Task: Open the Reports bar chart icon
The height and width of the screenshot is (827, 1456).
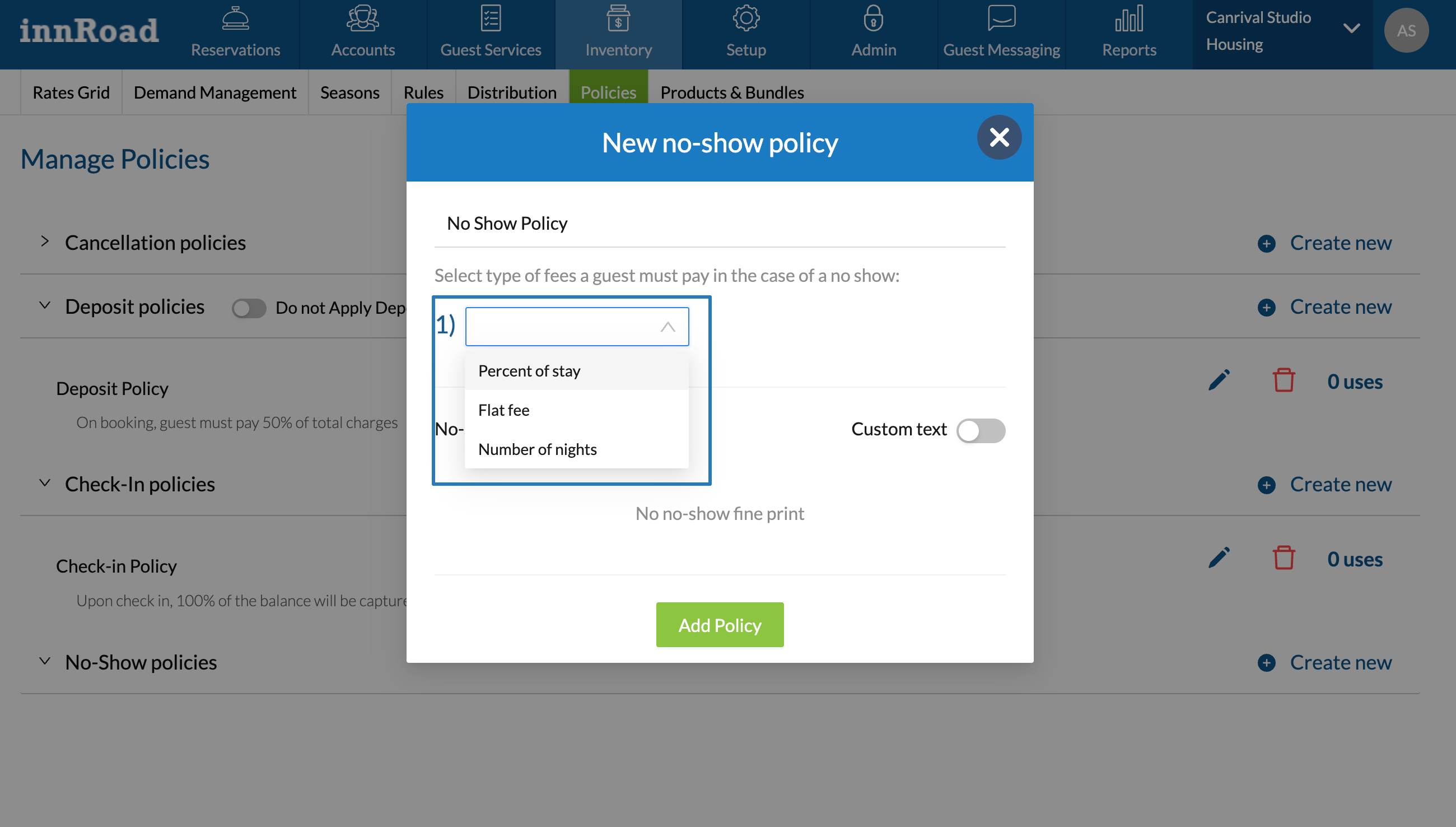Action: click(x=1128, y=18)
